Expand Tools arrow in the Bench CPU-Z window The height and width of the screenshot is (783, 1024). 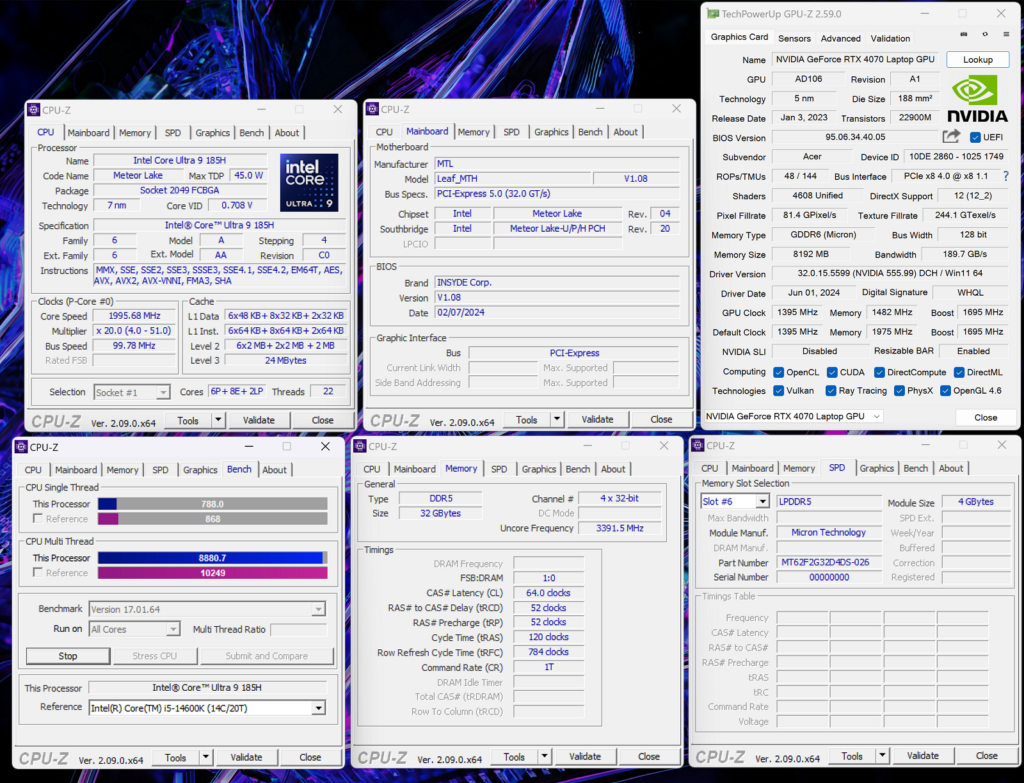pos(206,758)
